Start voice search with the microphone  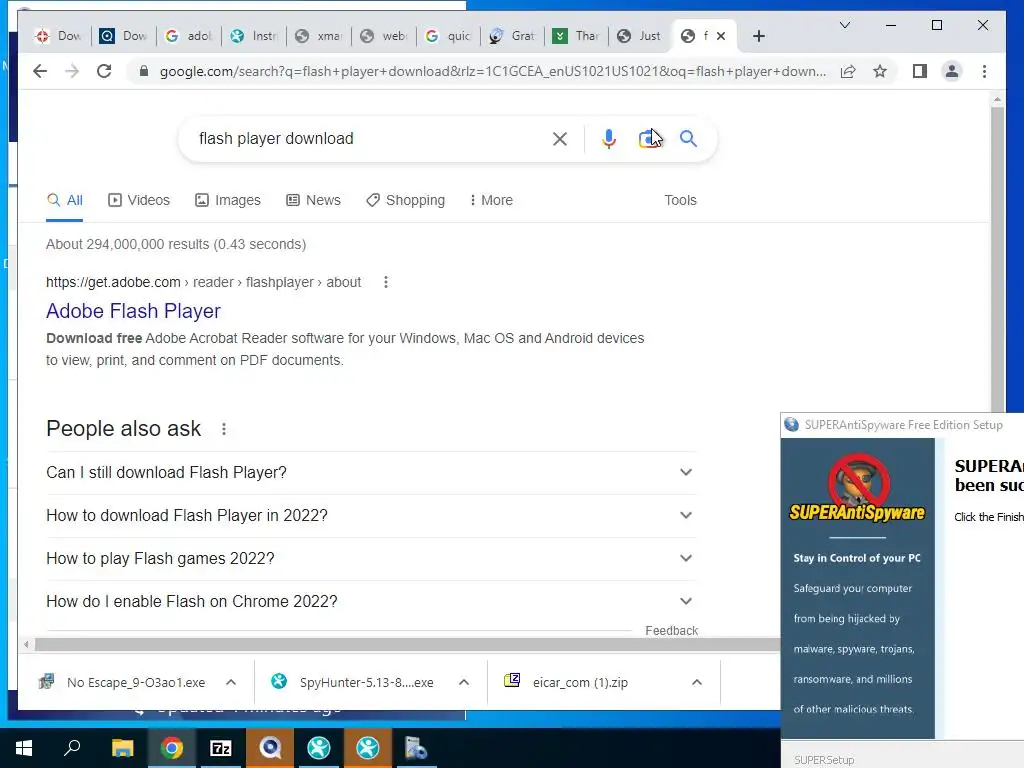[609, 138]
